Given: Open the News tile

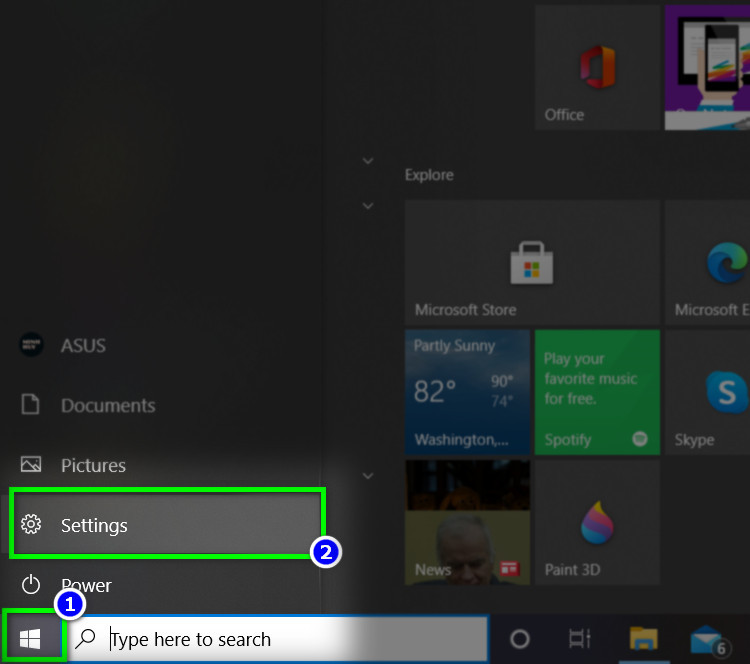Looking at the screenshot, I should [x=467, y=522].
